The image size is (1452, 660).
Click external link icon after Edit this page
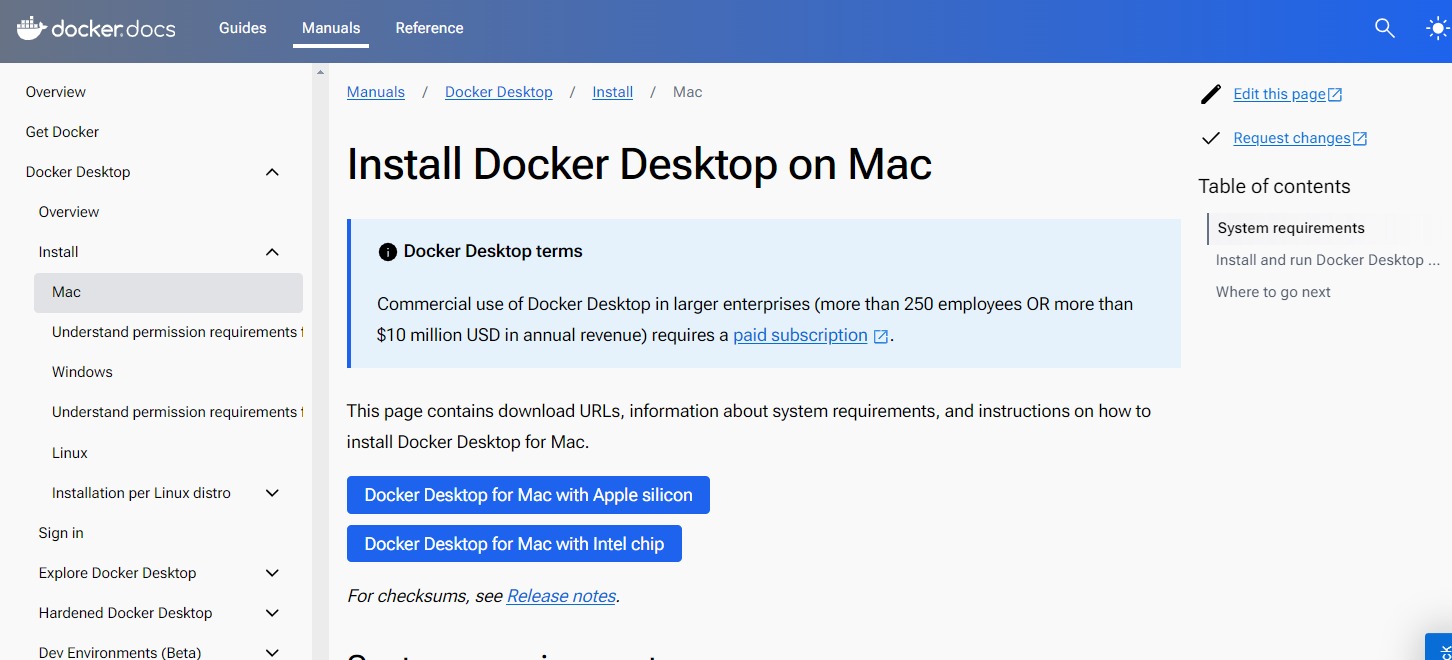click(x=1335, y=94)
